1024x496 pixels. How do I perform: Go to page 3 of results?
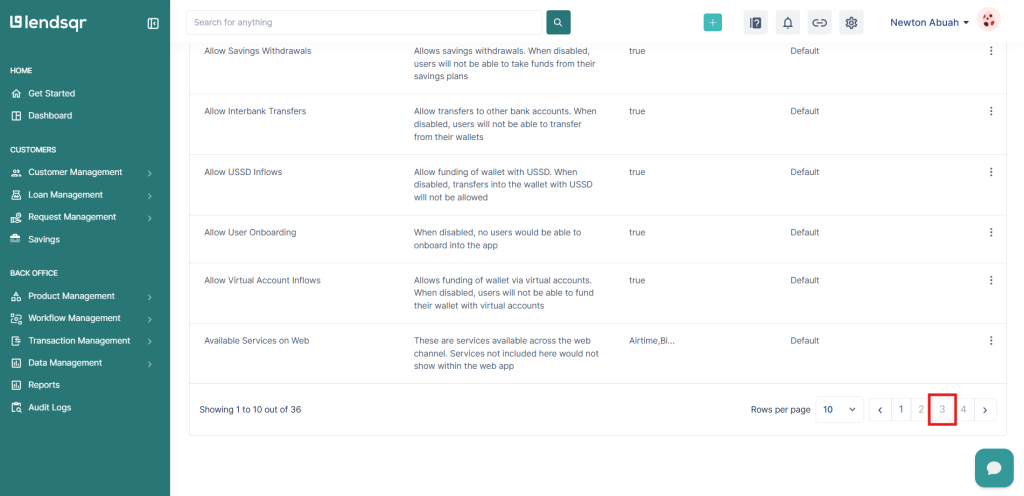[942, 410]
